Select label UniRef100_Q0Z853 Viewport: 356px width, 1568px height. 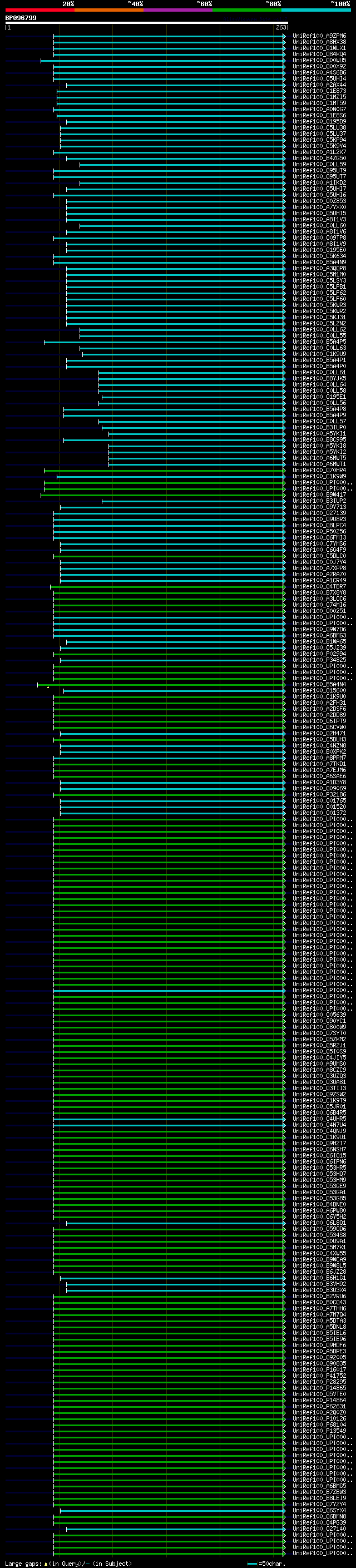(319, 201)
